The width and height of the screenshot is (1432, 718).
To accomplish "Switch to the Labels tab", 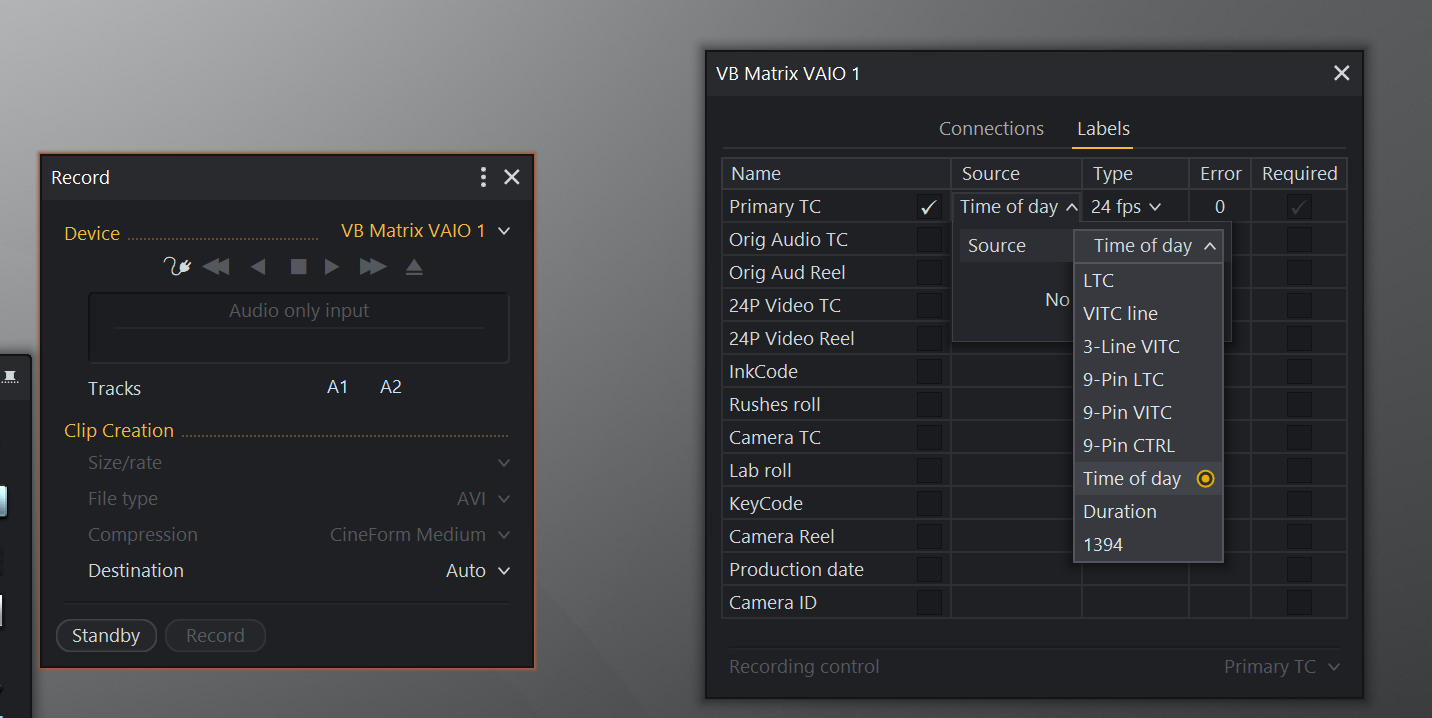I will 1103,129.
